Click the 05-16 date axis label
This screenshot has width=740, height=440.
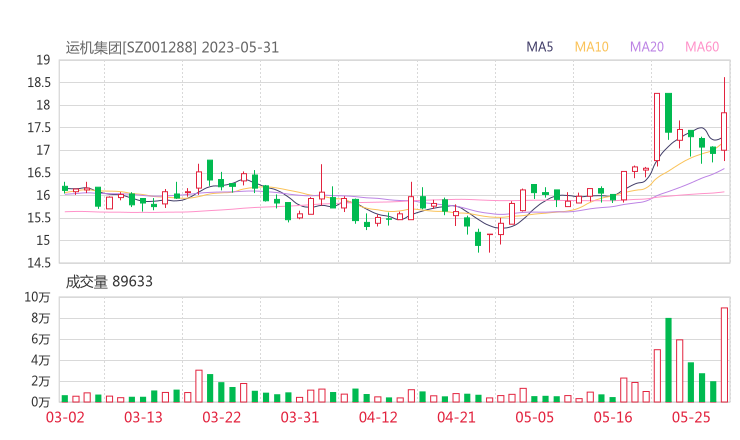[x=613, y=417]
